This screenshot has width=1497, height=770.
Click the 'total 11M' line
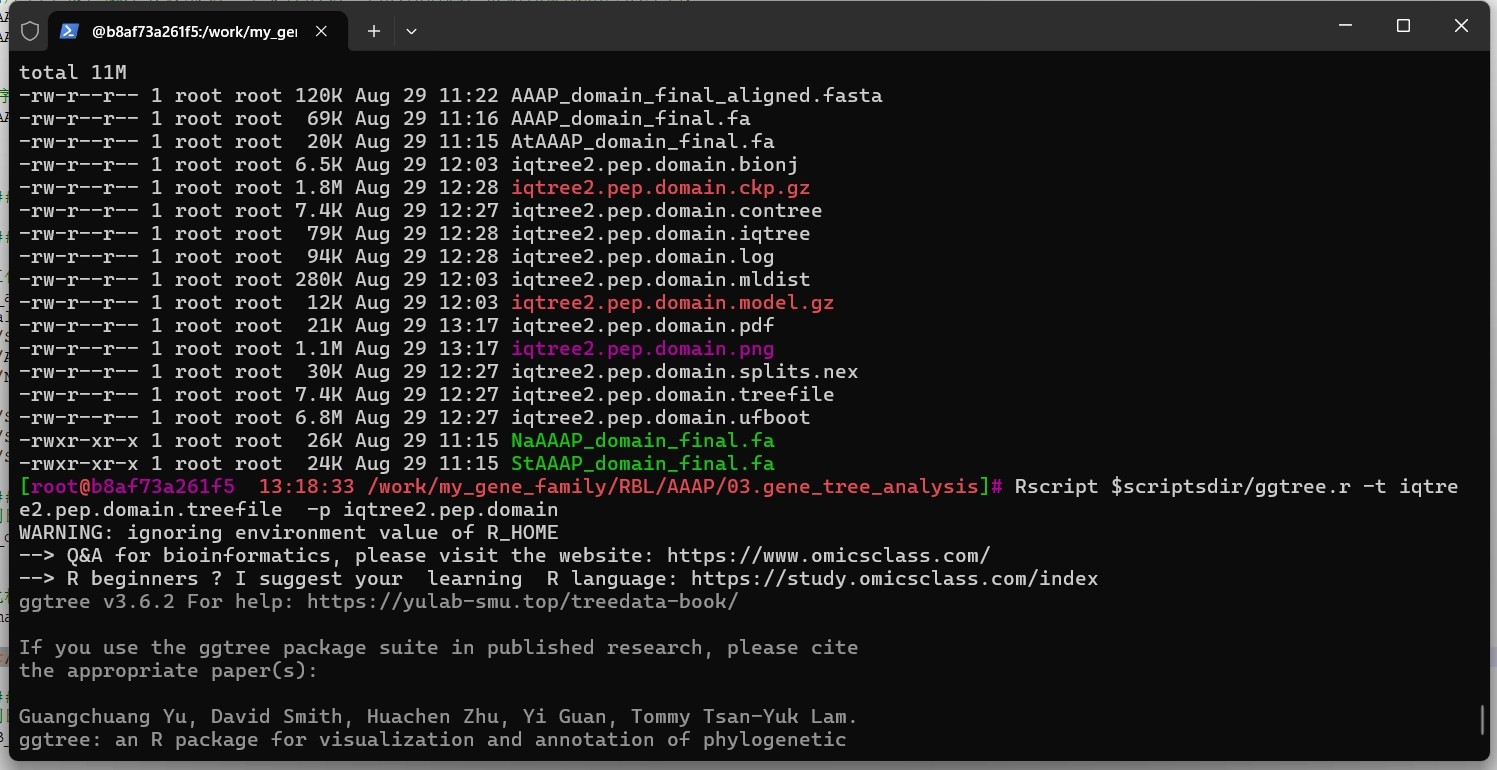pos(73,73)
